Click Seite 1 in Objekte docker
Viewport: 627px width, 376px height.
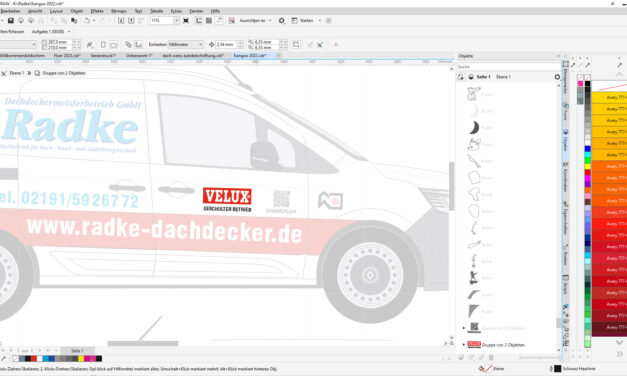click(483, 77)
